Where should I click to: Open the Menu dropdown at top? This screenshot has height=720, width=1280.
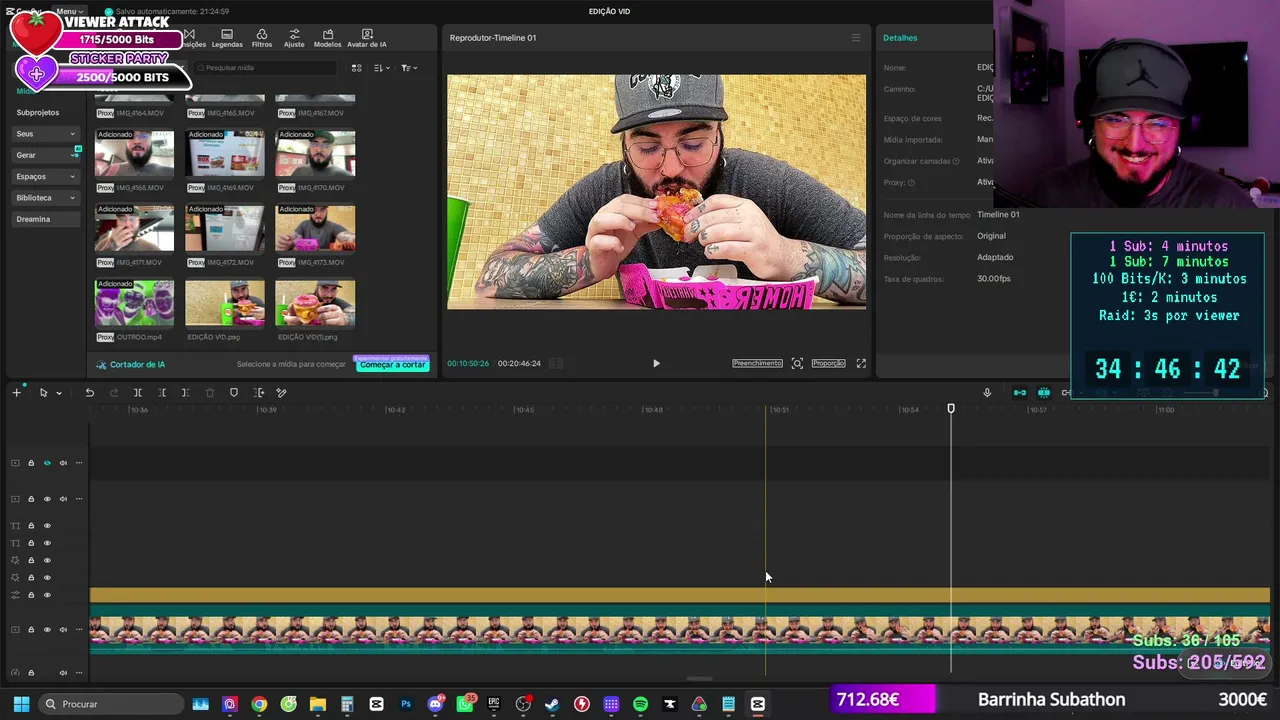[70, 11]
